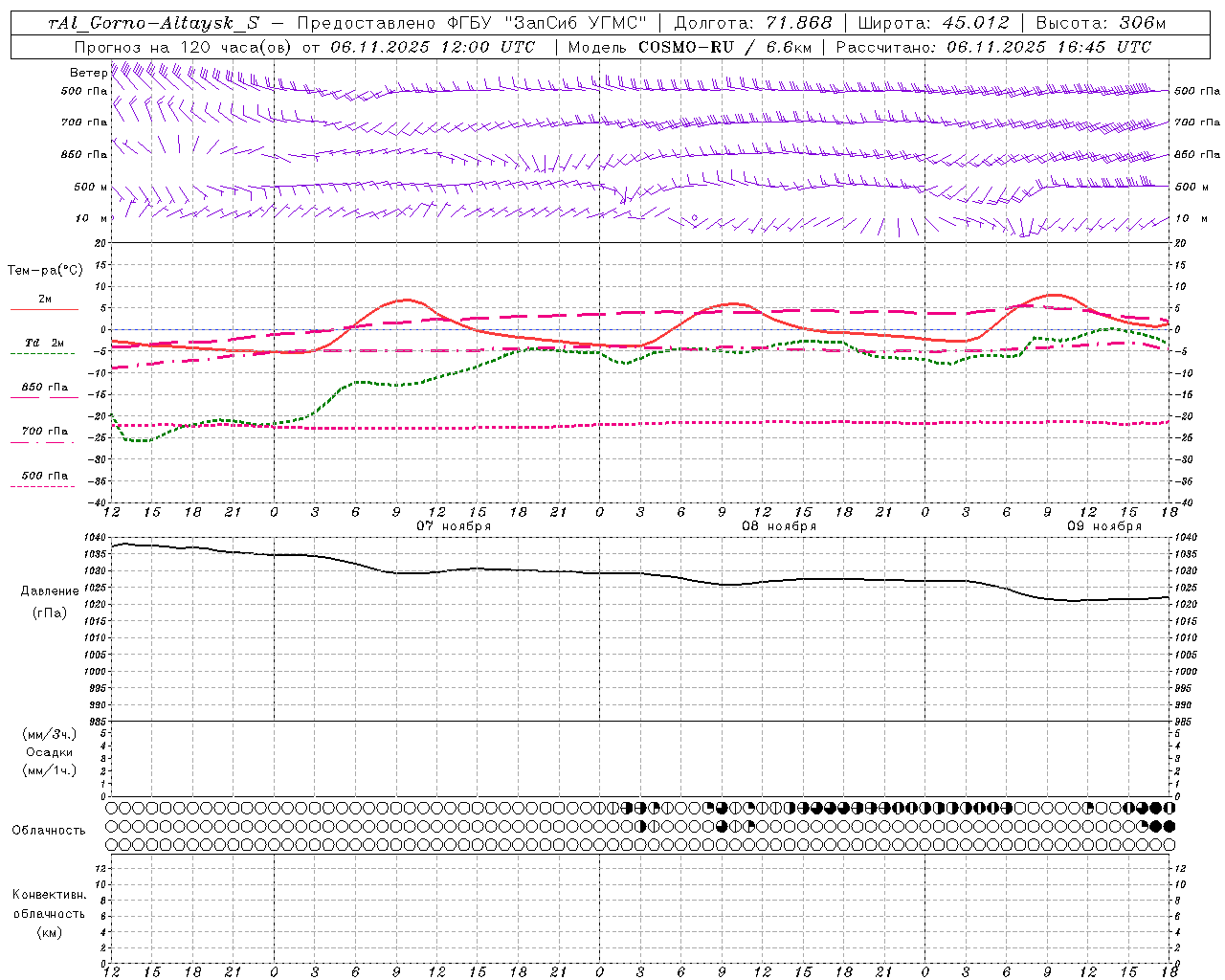Screen dimensions: 1225x980
Task: Click the (гПа) unit under Давление
Action: pyautogui.click(x=50, y=612)
